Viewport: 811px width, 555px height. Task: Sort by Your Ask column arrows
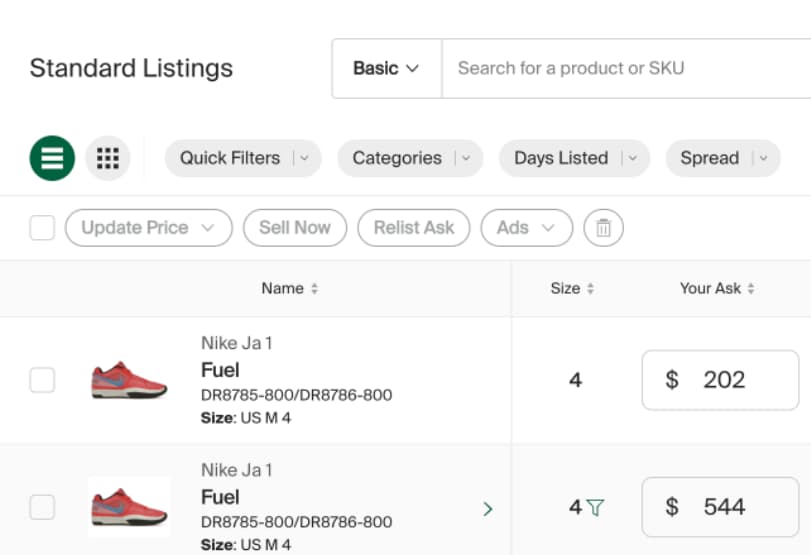pos(750,289)
